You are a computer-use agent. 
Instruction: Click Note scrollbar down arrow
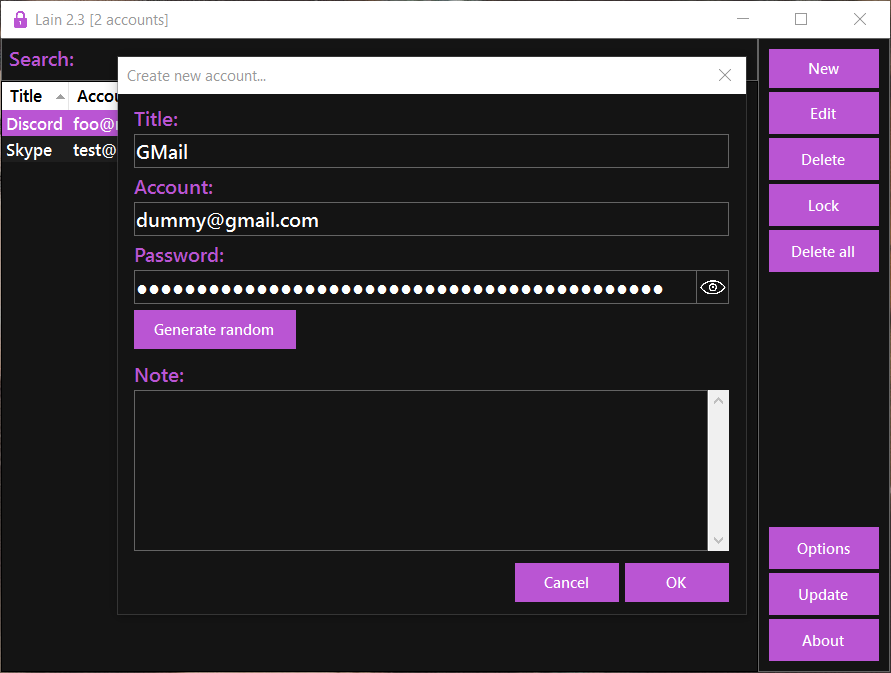point(718,540)
